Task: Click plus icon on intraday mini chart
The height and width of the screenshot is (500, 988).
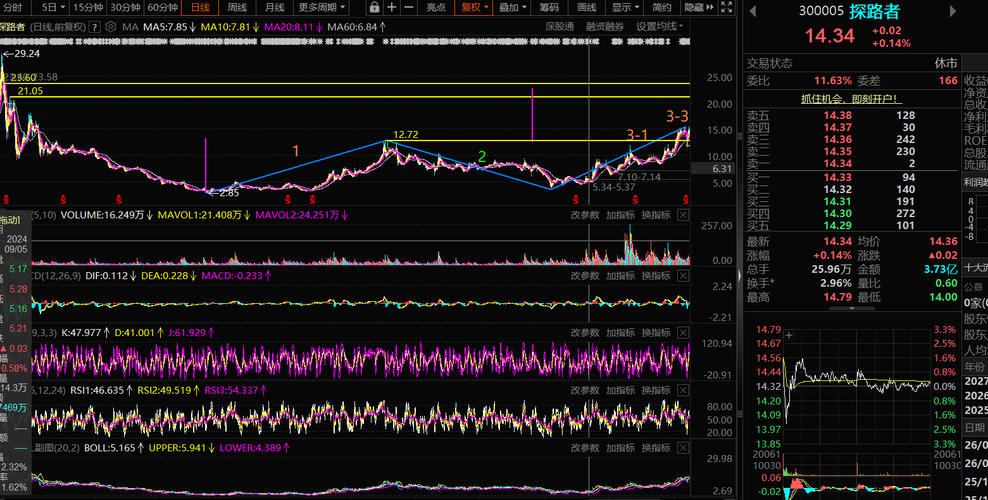Action: click(789, 336)
